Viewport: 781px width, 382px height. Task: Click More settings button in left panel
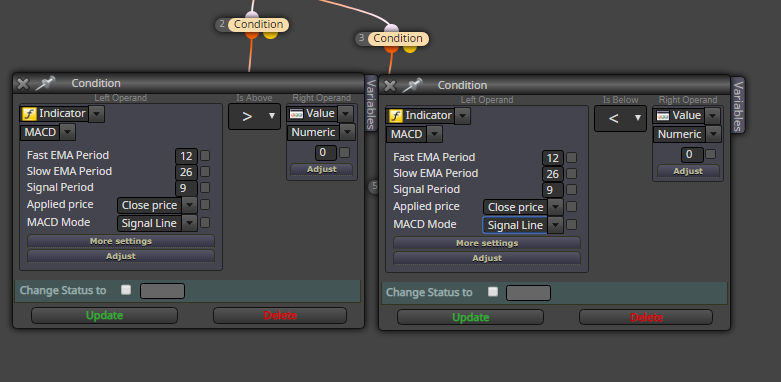[x=121, y=241]
